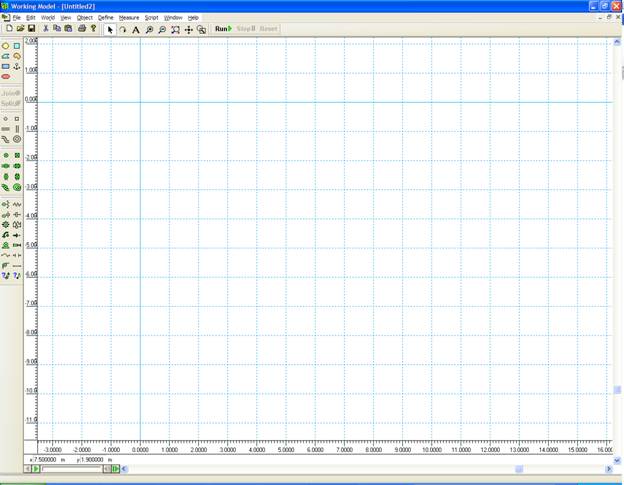624x485 pixels.
Task: Print the document using the printer icon
Action: (x=82, y=29)
